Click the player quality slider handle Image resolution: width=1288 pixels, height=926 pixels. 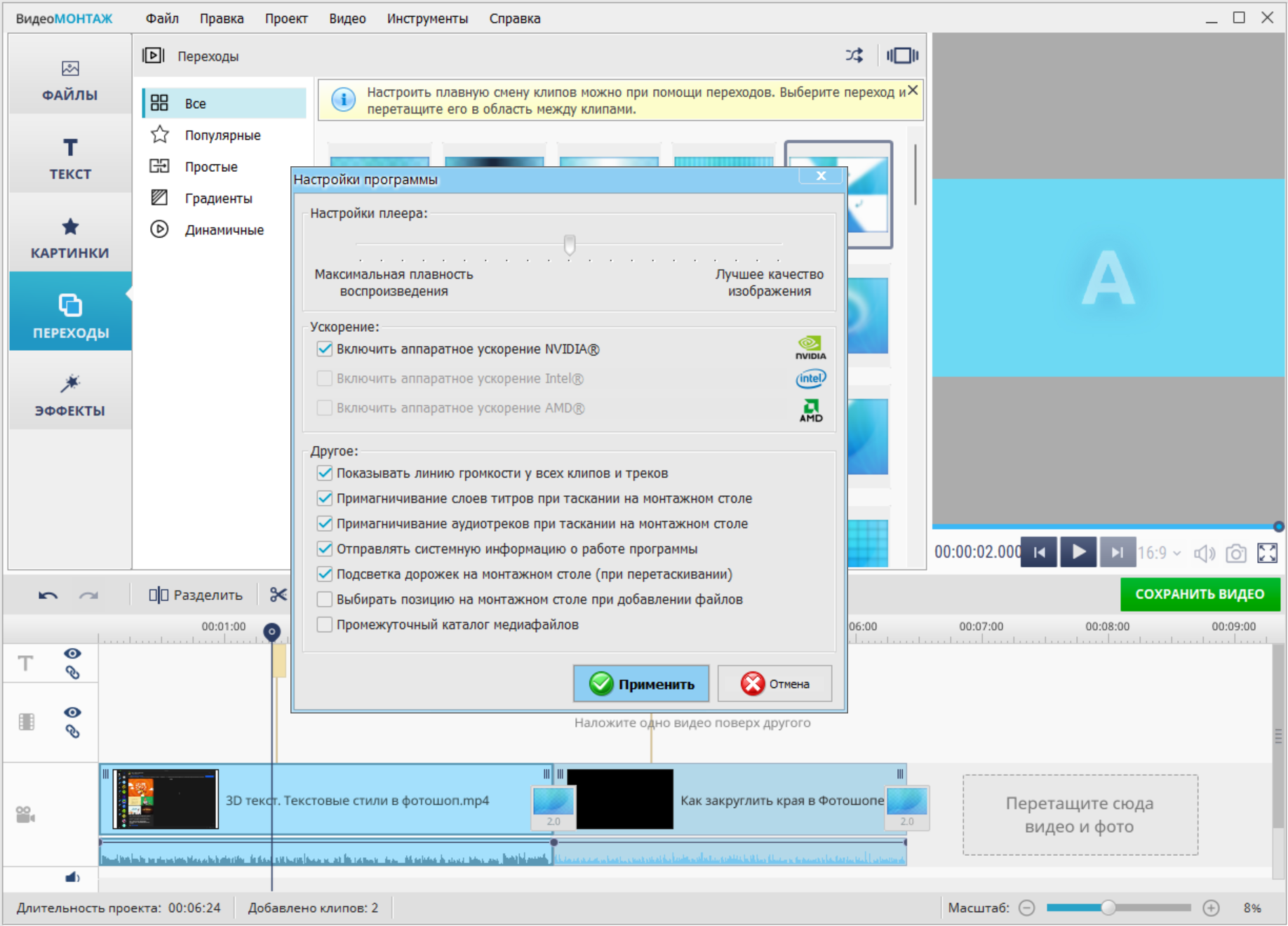(x=570, y=244)
